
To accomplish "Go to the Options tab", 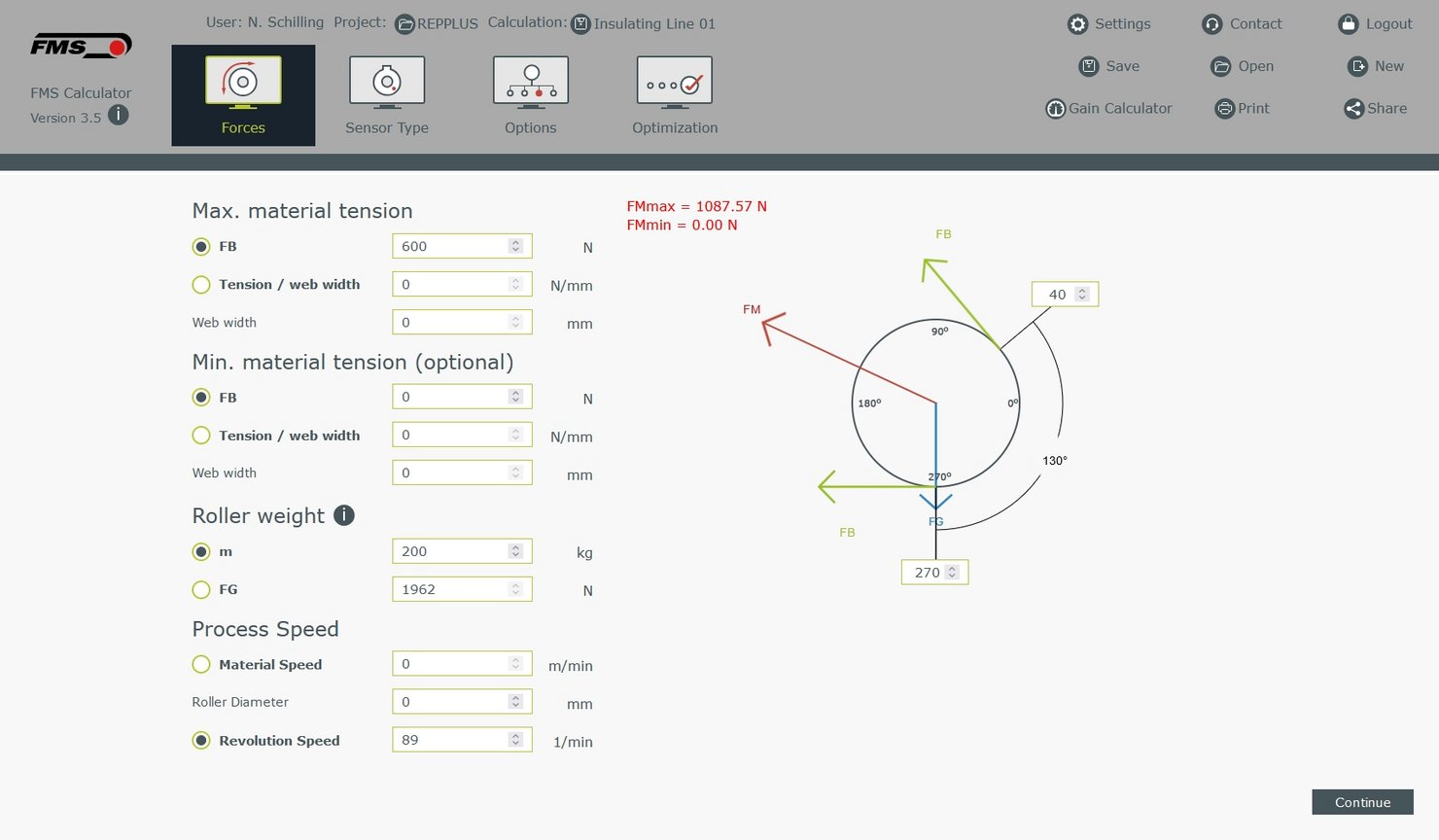I will coord(531,95).
